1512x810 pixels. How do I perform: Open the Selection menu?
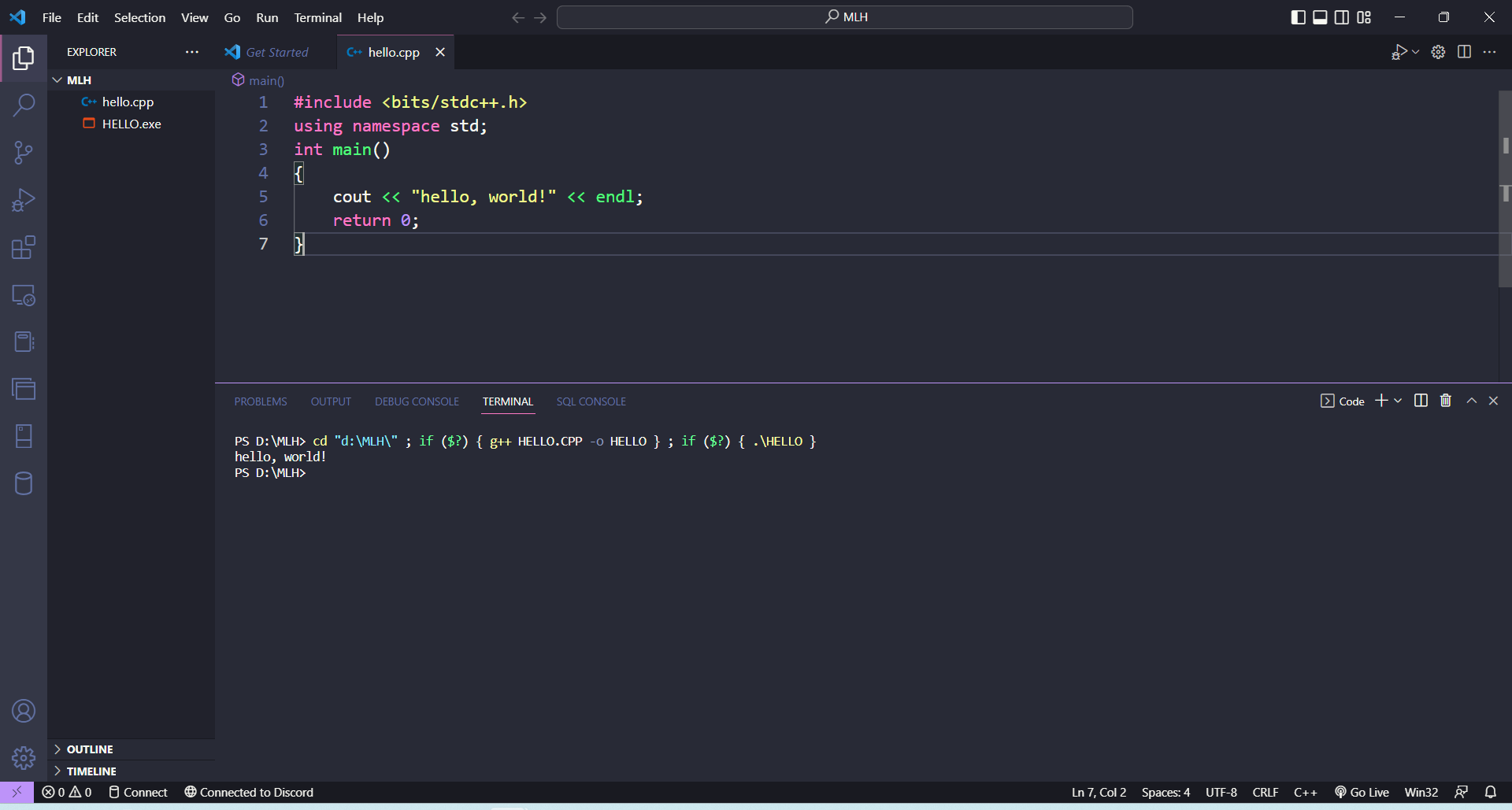(139, 17)
